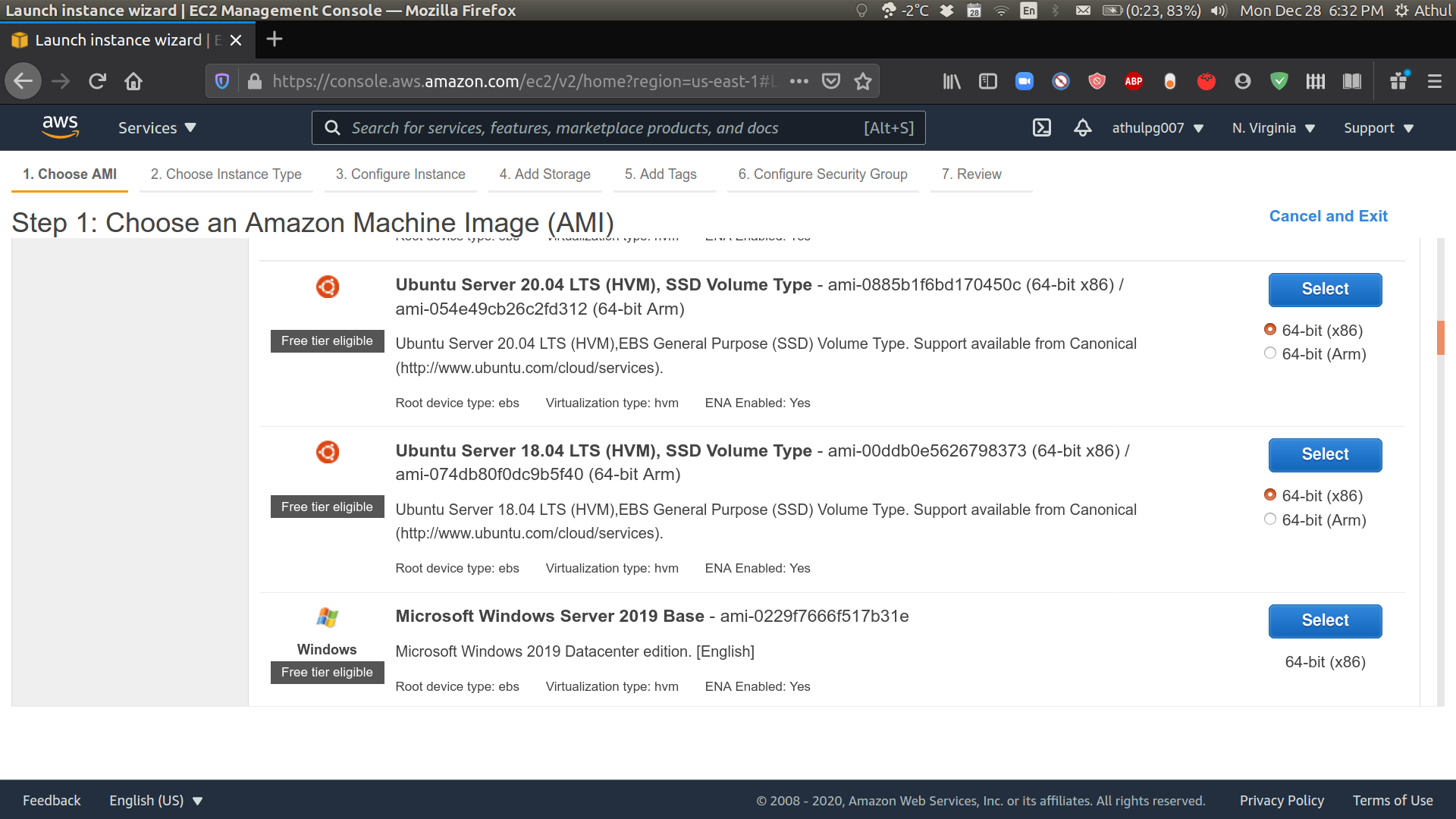Viewport: 1456px width, 819px height.
Task: Open the English (US) language dropdown
Action: tap(156, 801)
